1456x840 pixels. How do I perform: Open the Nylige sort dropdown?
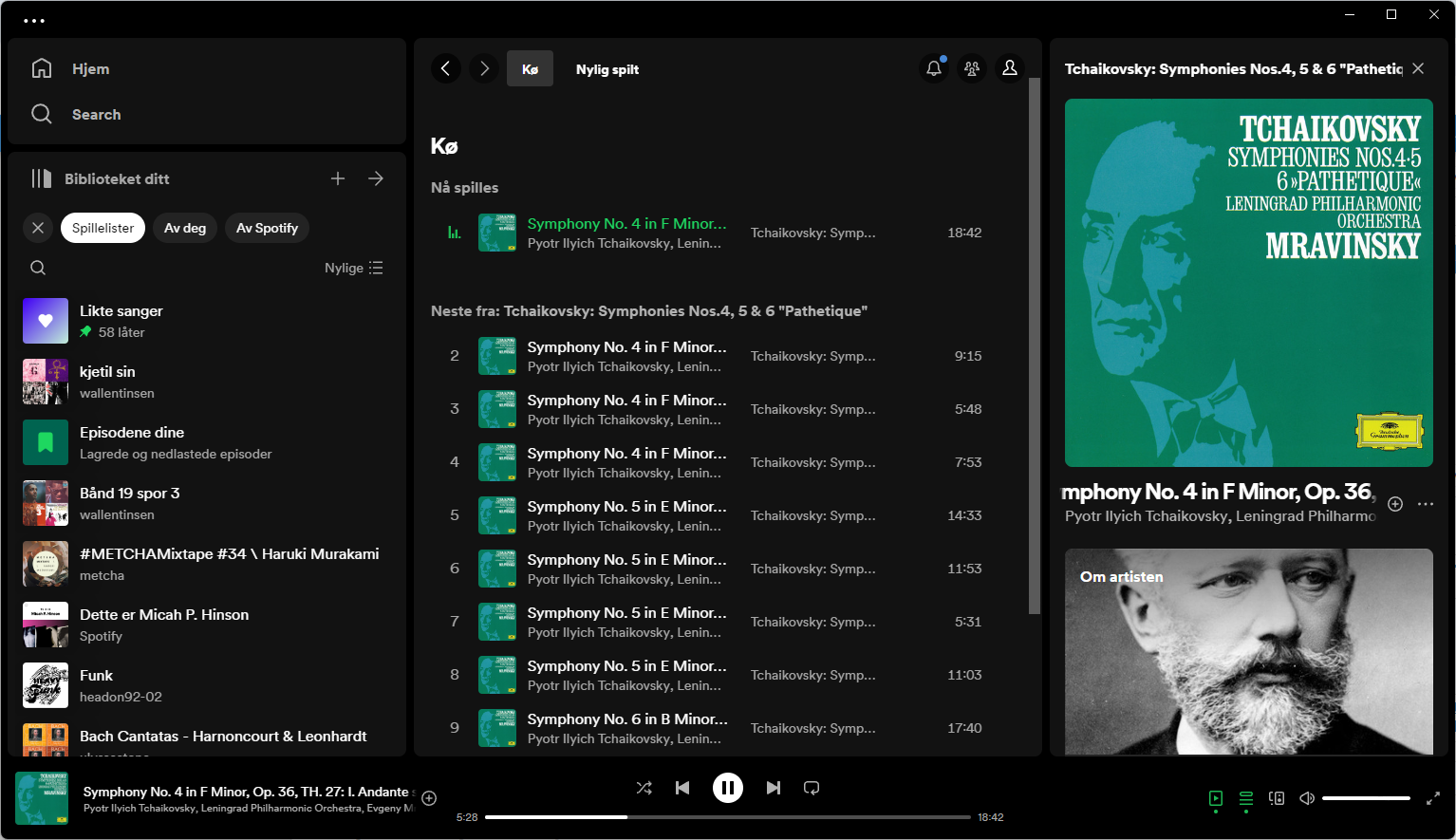[354, 268]
